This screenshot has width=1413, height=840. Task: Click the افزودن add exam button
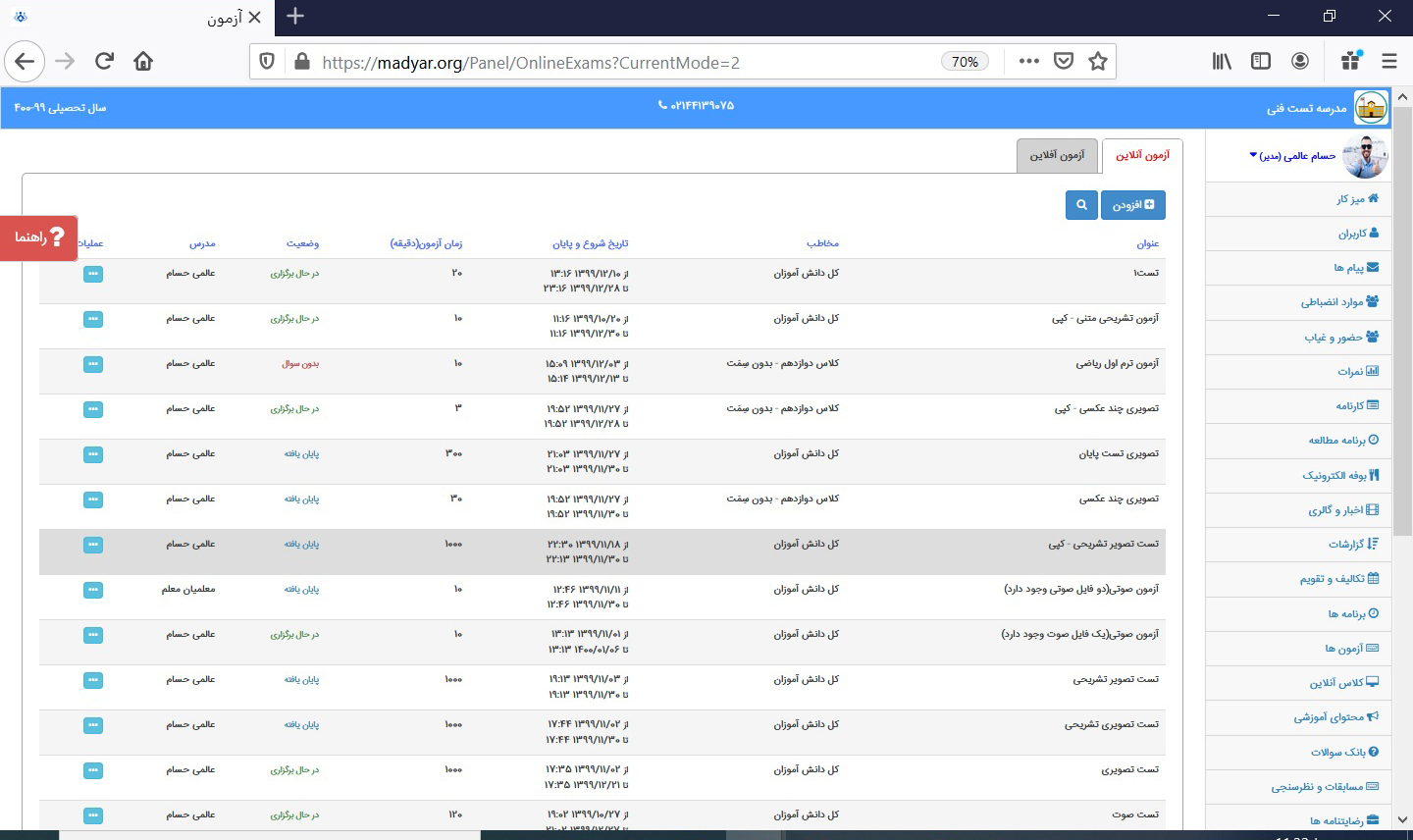(x=1133, y=205)
